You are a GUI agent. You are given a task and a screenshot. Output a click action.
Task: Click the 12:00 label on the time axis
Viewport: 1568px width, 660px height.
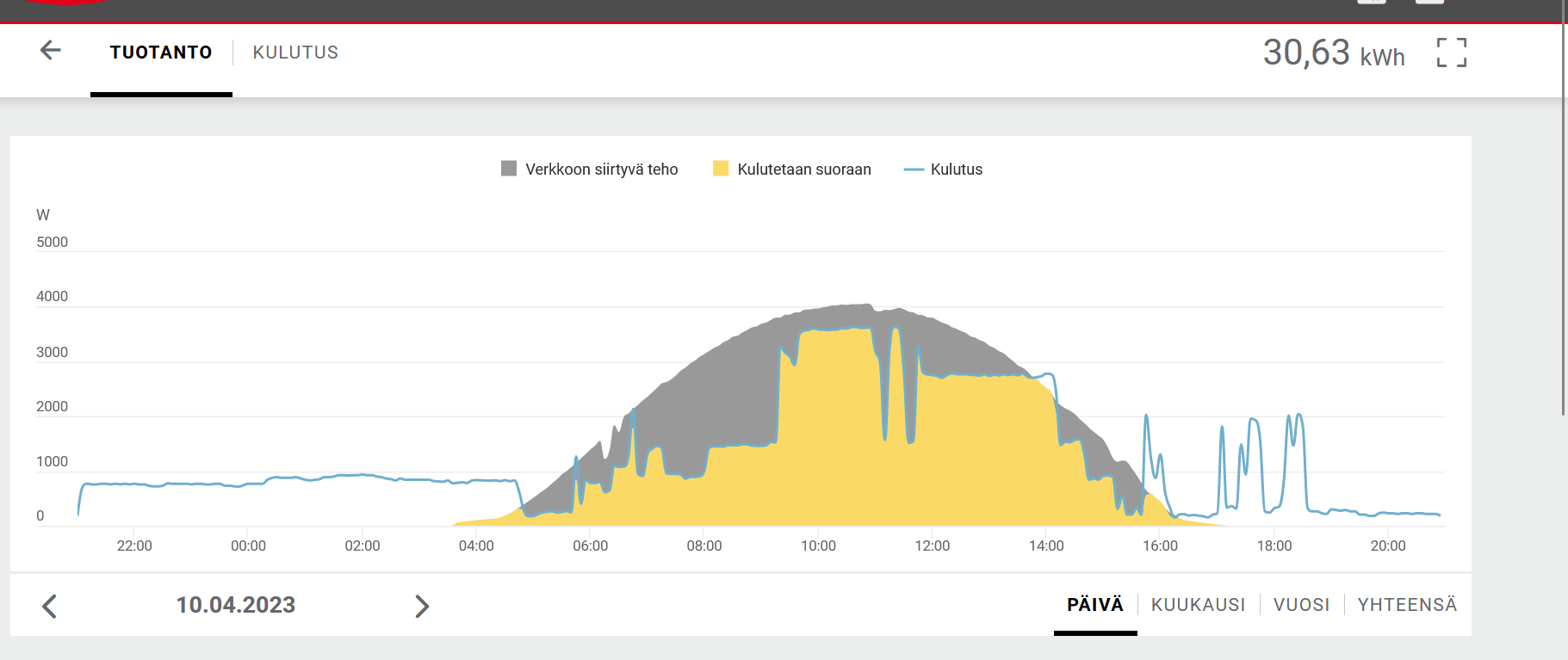(932, 546)
